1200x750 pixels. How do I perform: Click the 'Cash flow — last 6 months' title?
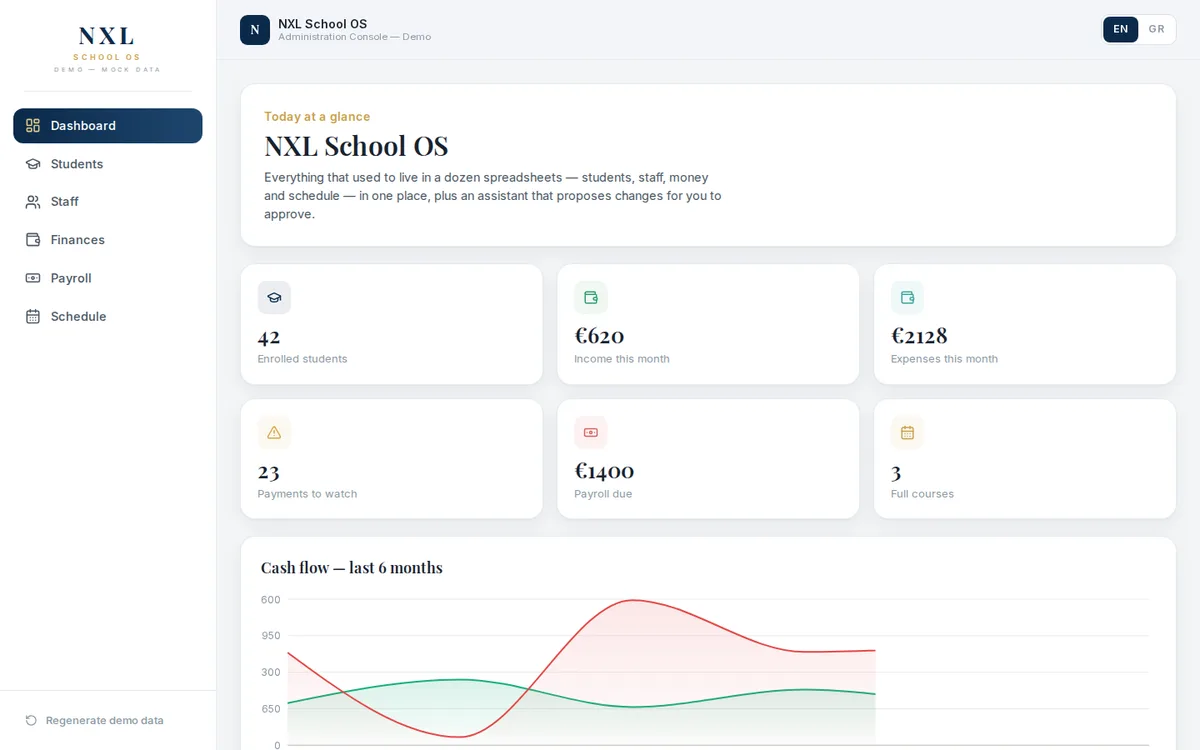tap(351, 568)
